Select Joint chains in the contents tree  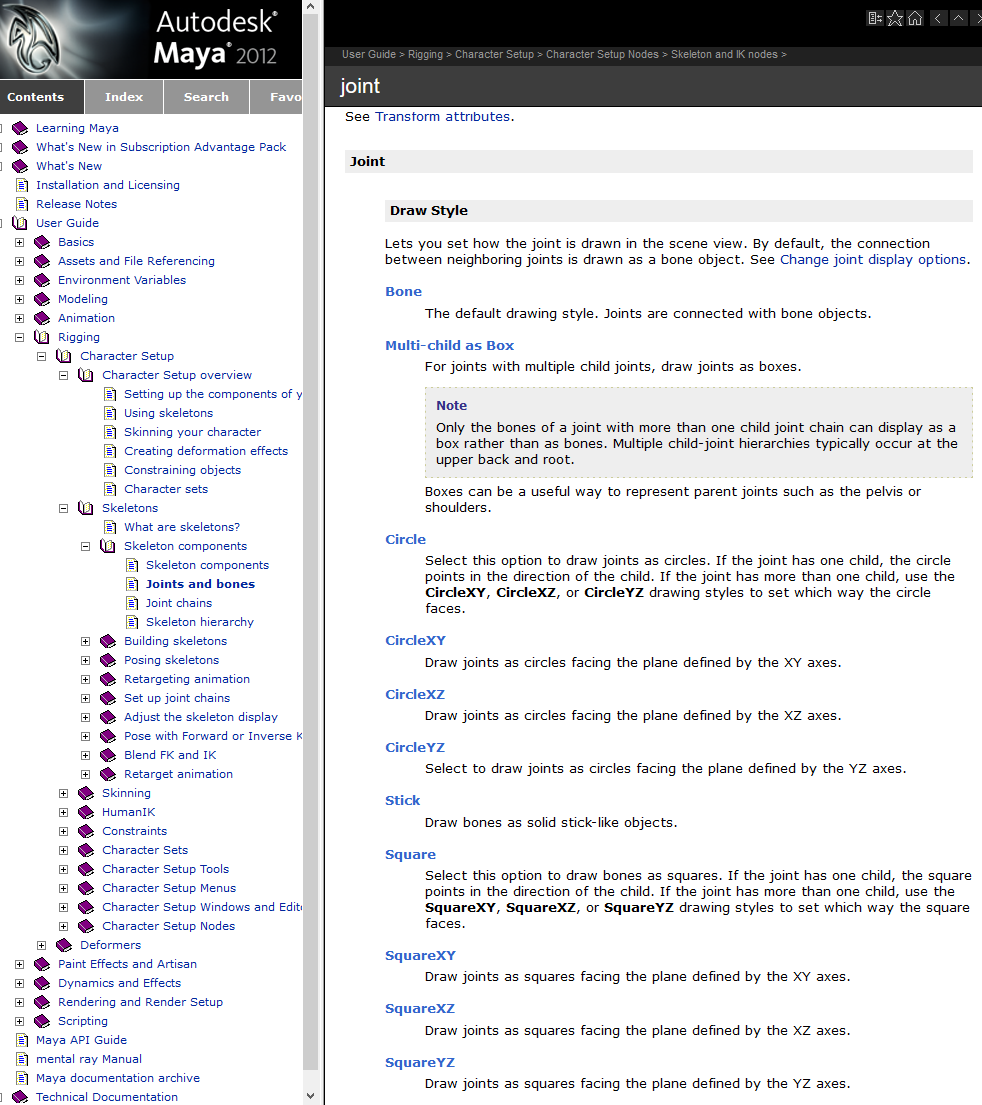(178, 603)
